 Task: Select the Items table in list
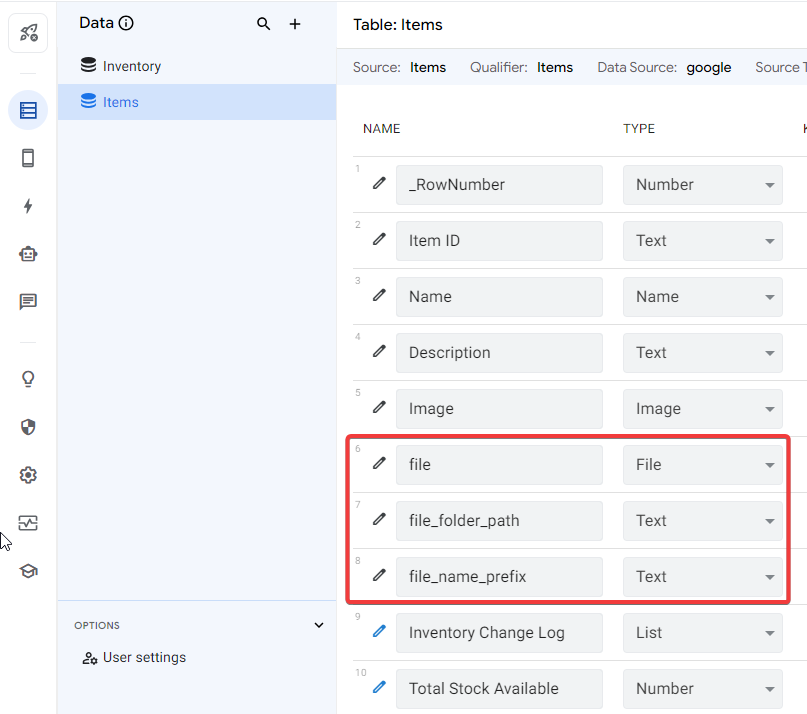(x=120, y=102)
